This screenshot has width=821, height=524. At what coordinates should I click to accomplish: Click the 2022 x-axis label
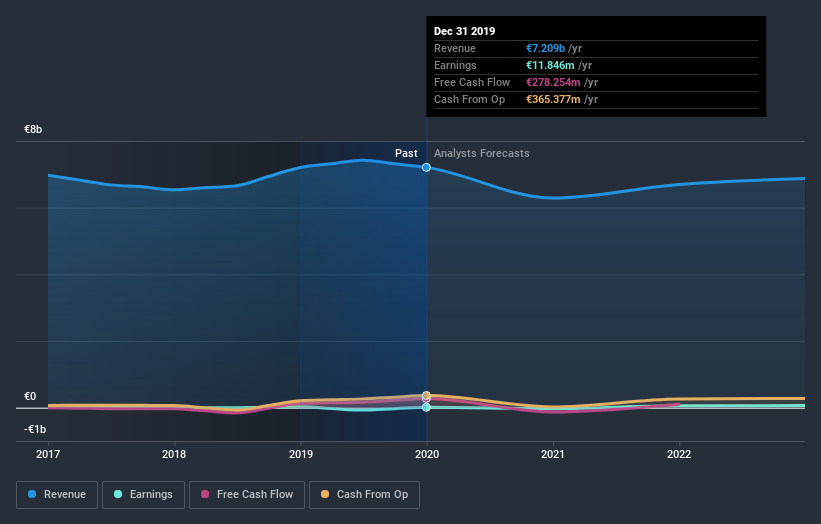pyautogui.click(x=679, y=454)
